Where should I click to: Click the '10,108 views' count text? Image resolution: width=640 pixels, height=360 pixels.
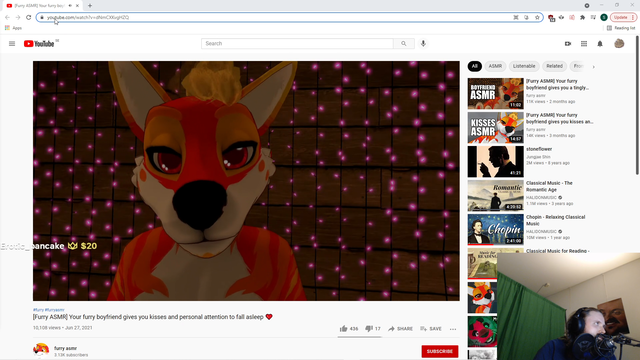pos(47,328)
